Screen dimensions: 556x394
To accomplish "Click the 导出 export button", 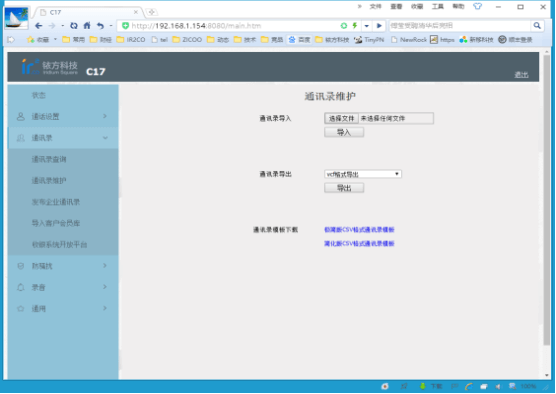I will [344, 188].
